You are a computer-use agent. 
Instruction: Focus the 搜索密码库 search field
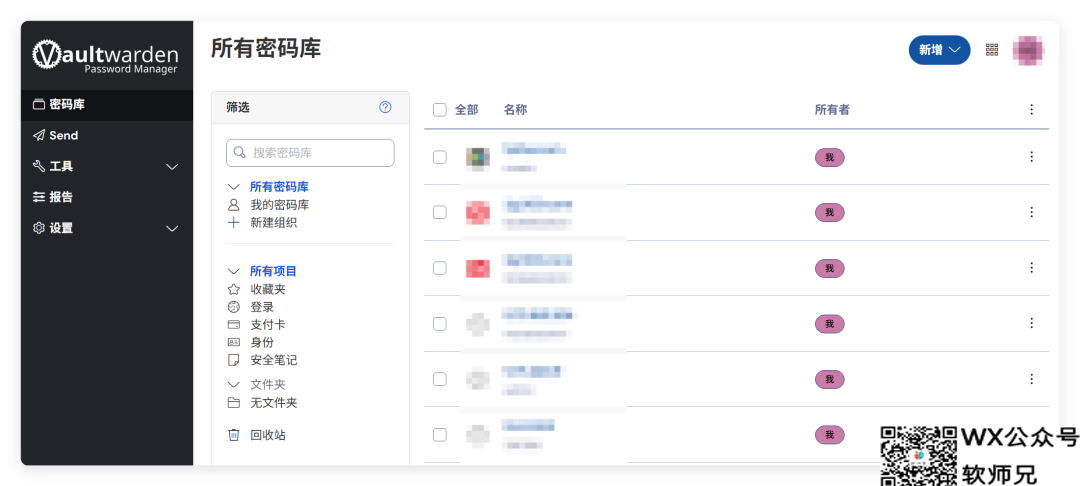[310, 153]
